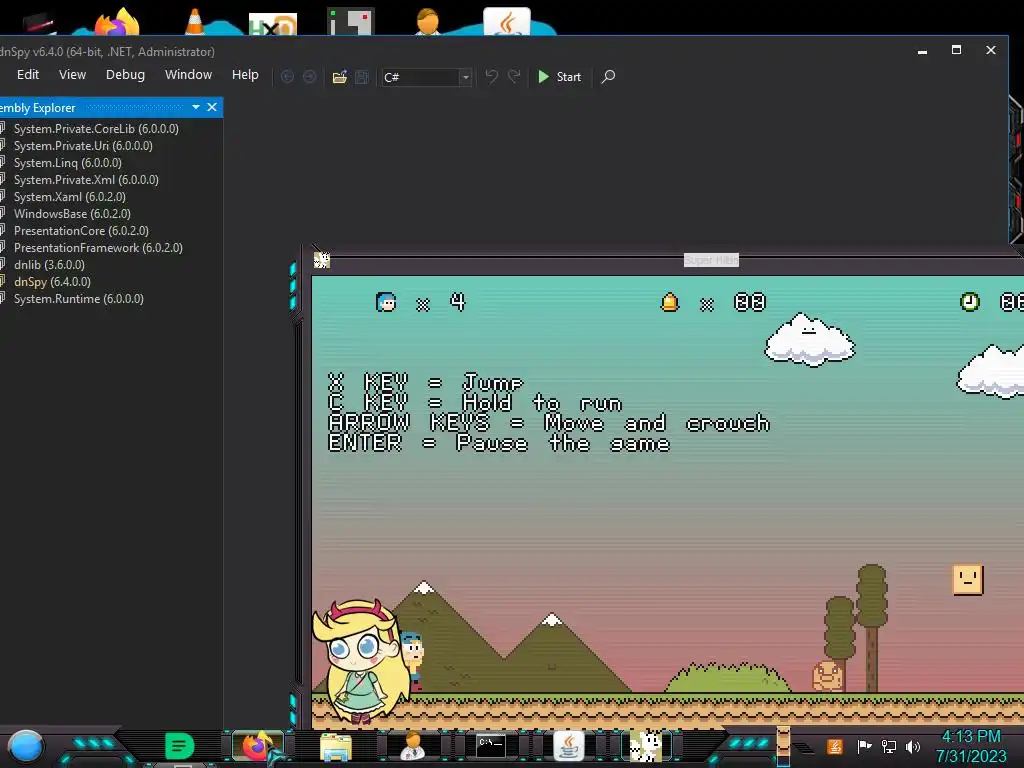Open File Explorer from the taskbar

(336, 746)
